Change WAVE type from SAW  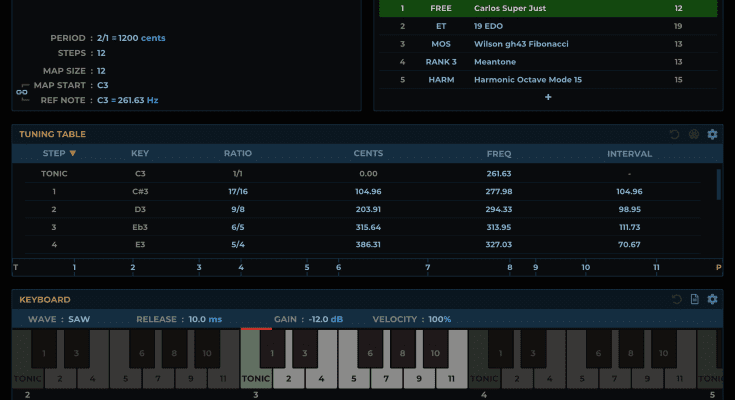80,319
